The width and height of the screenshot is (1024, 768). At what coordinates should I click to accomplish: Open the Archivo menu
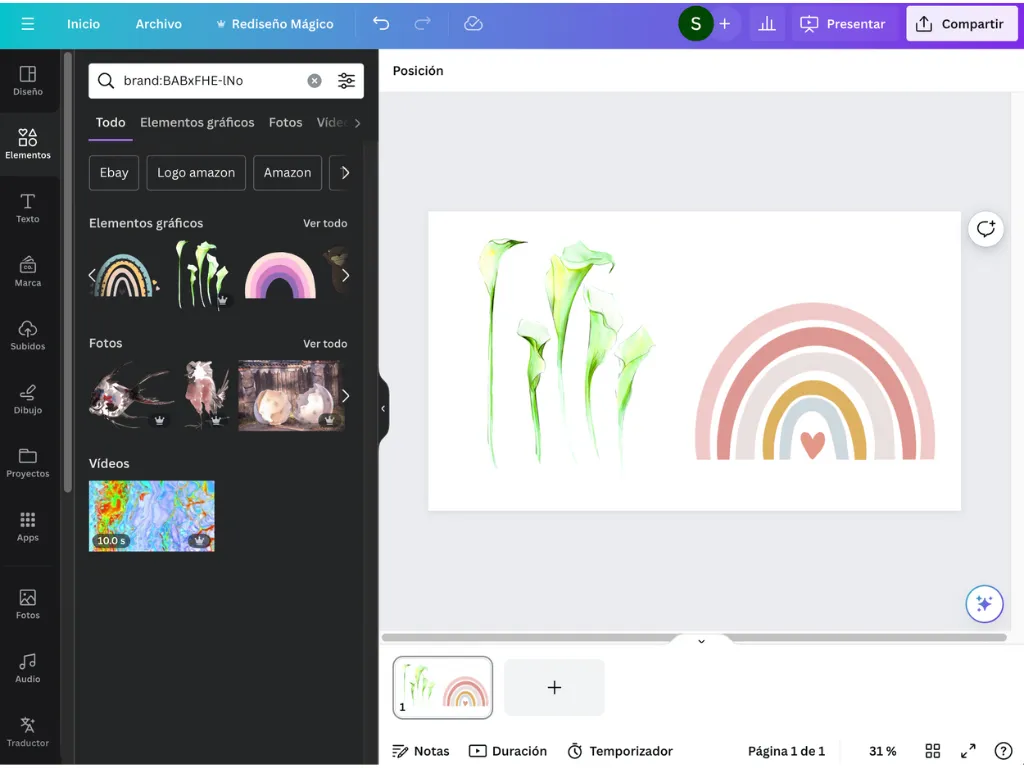[x=159, y=24]
